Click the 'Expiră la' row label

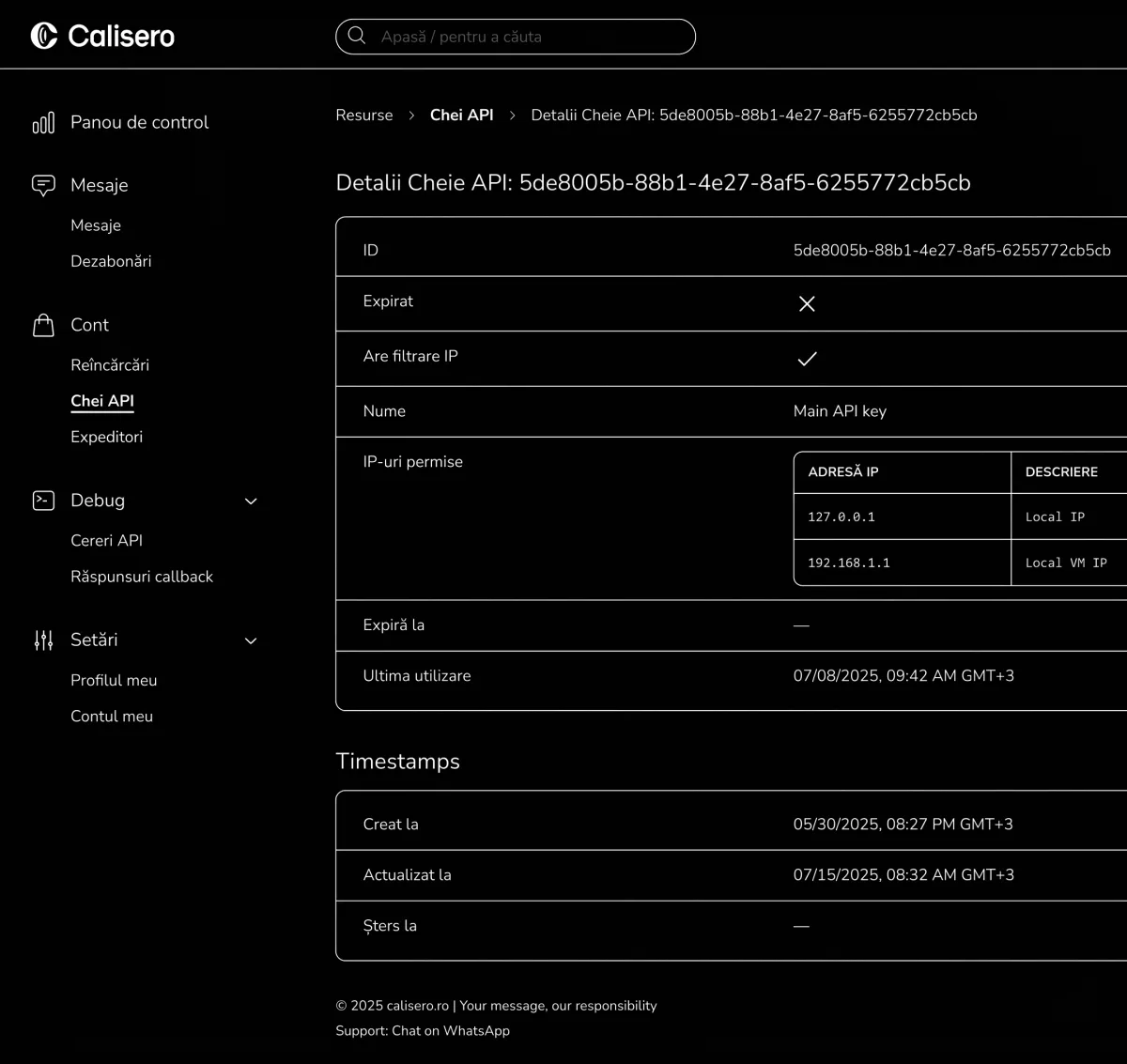(x=394, y=625)
